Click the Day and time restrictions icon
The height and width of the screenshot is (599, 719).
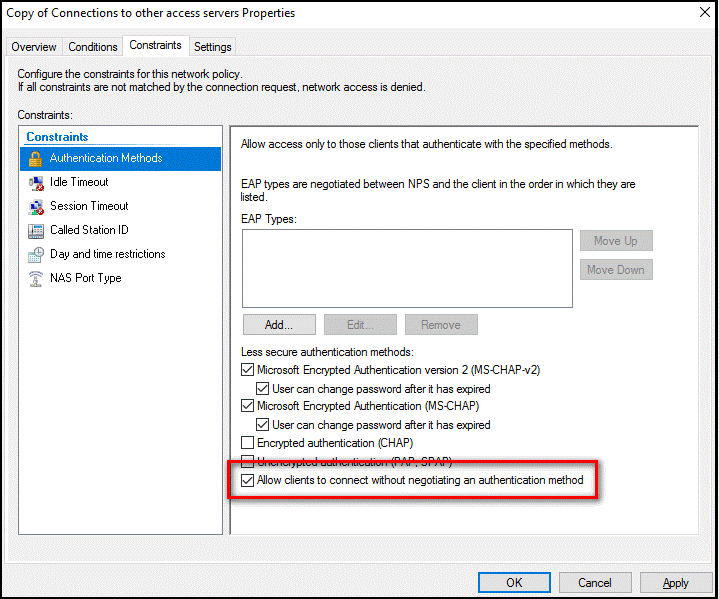(35, 255)
